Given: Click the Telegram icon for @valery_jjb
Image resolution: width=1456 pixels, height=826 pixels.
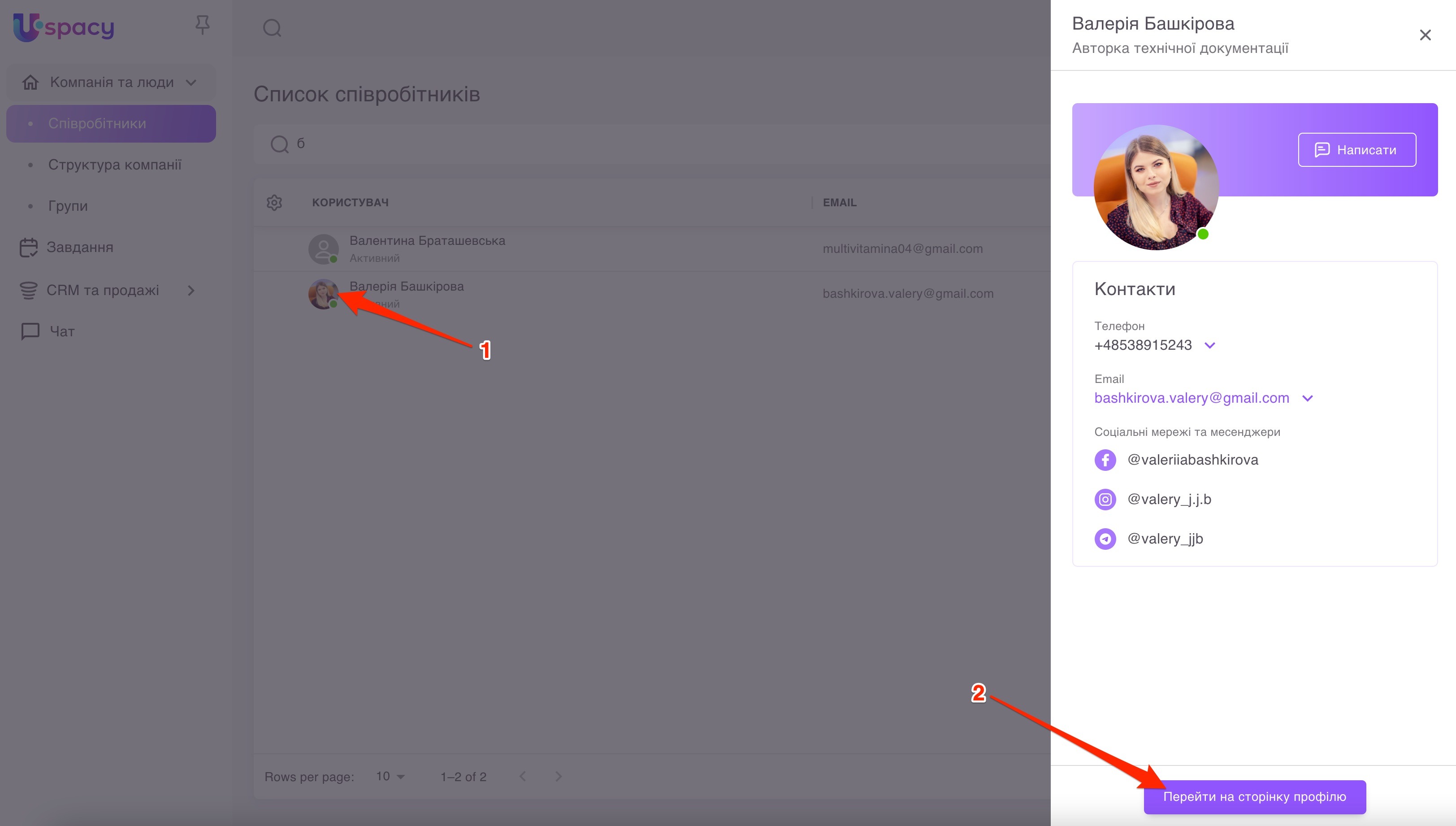Looking at the screenshot, I should pos(1105,539).
